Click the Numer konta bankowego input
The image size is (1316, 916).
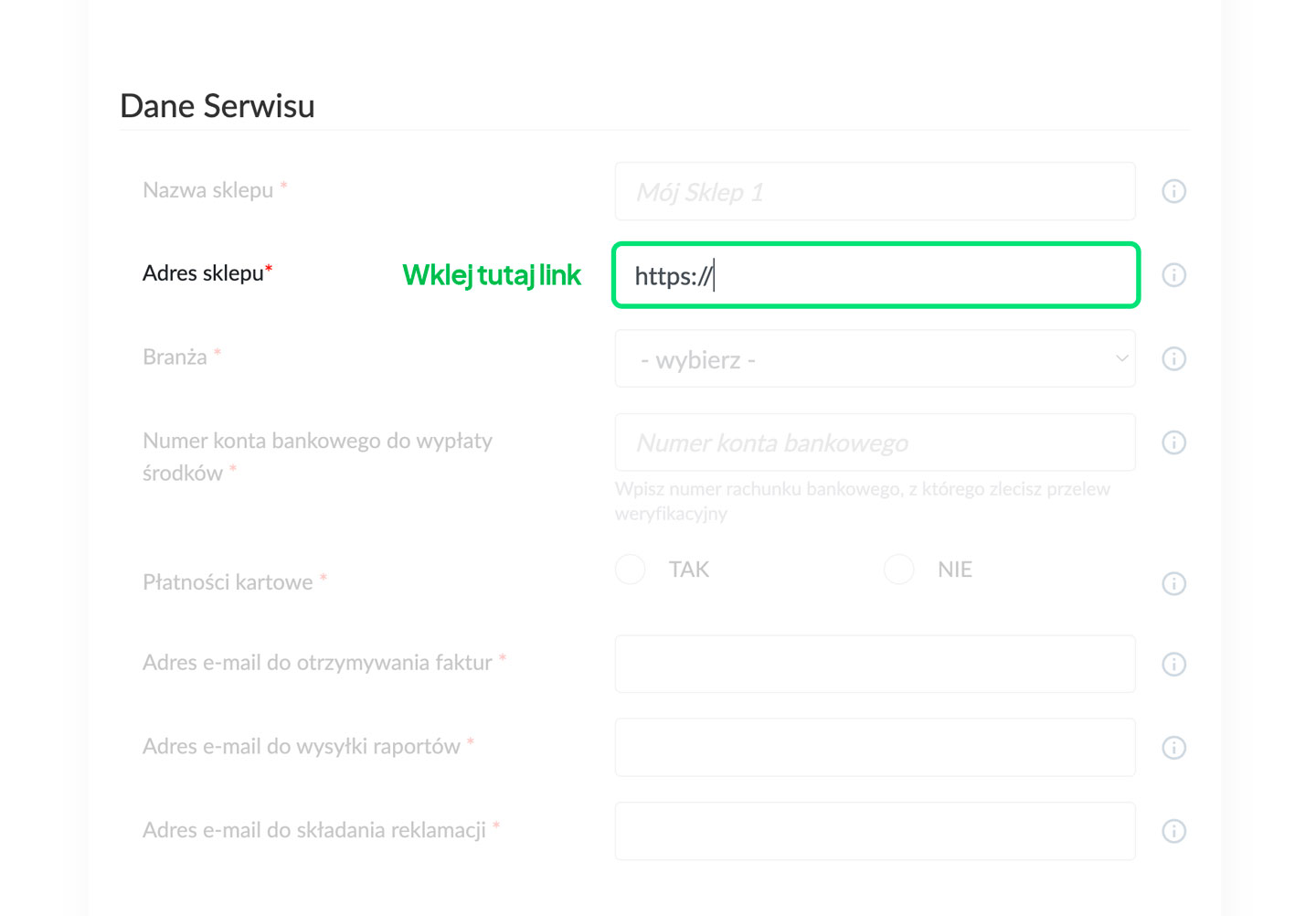tap(875, 442)
